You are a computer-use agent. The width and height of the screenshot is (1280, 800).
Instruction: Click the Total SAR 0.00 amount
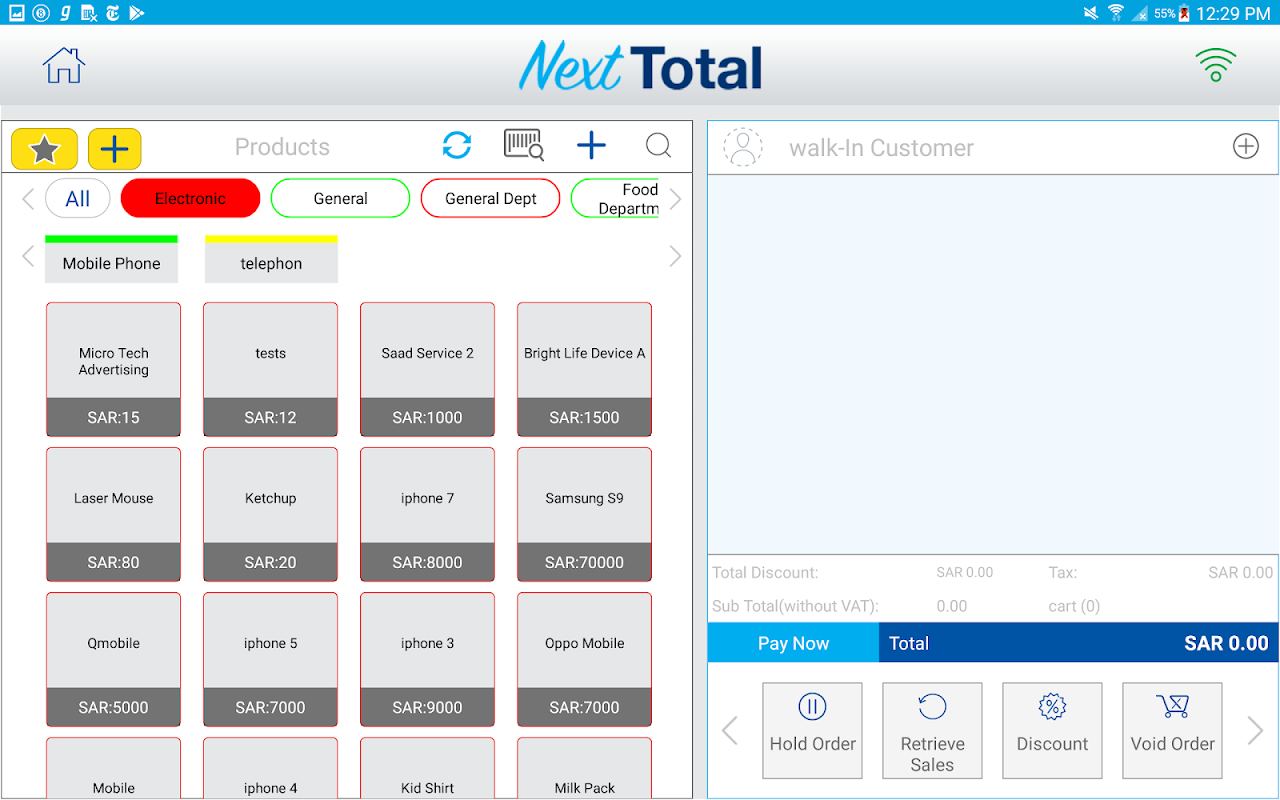point(1226,643)
